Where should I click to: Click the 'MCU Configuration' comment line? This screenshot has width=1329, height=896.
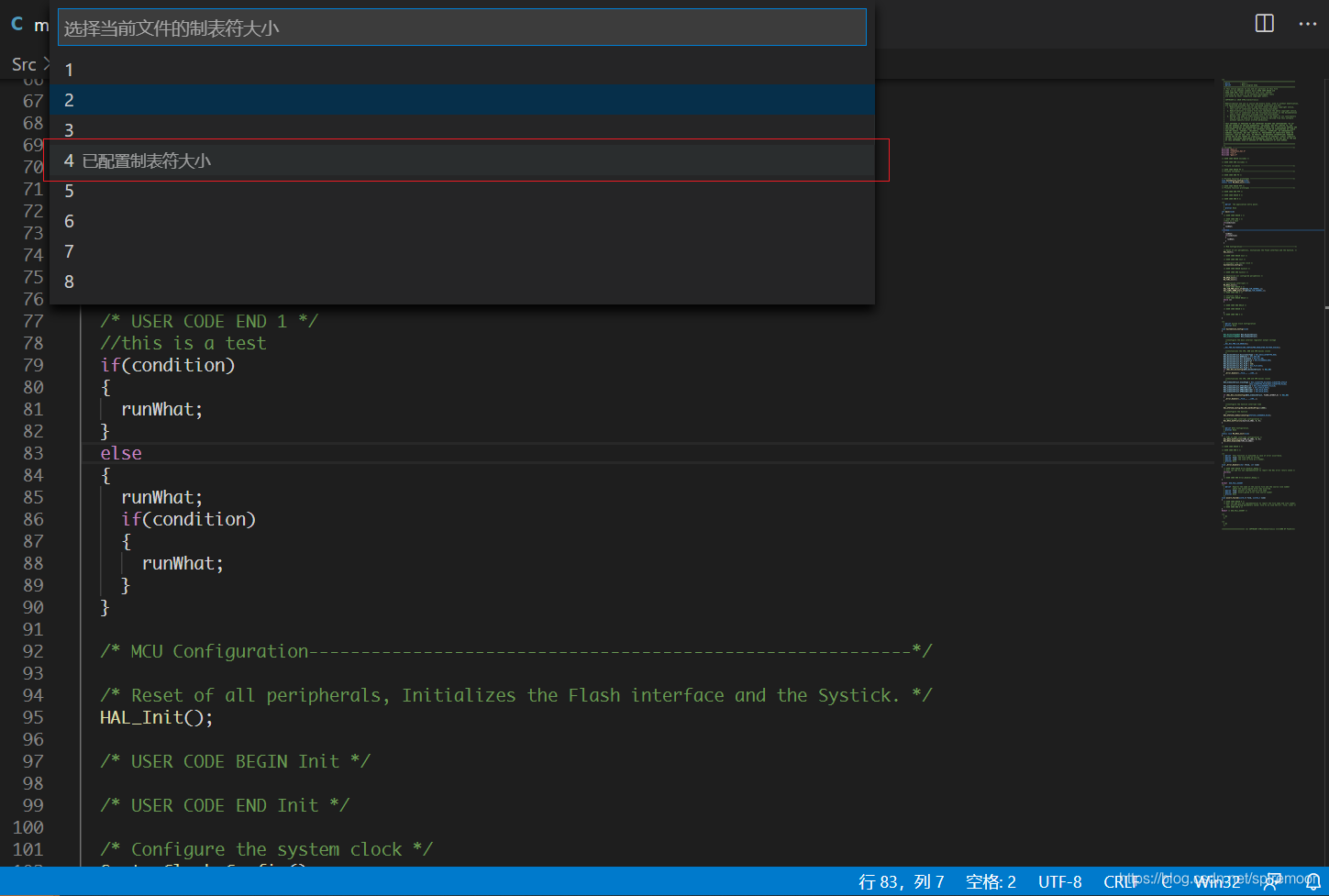[x=516, y=651]
